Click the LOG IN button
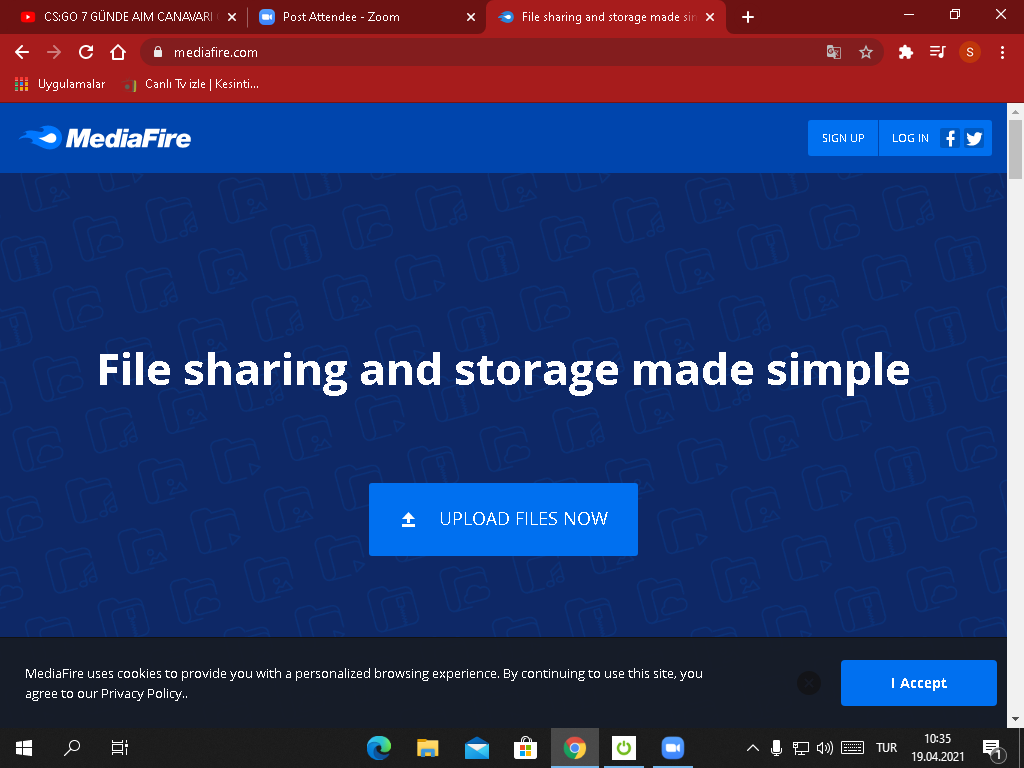Viewport: 1024px width, 768px height. tap(910, 138)
